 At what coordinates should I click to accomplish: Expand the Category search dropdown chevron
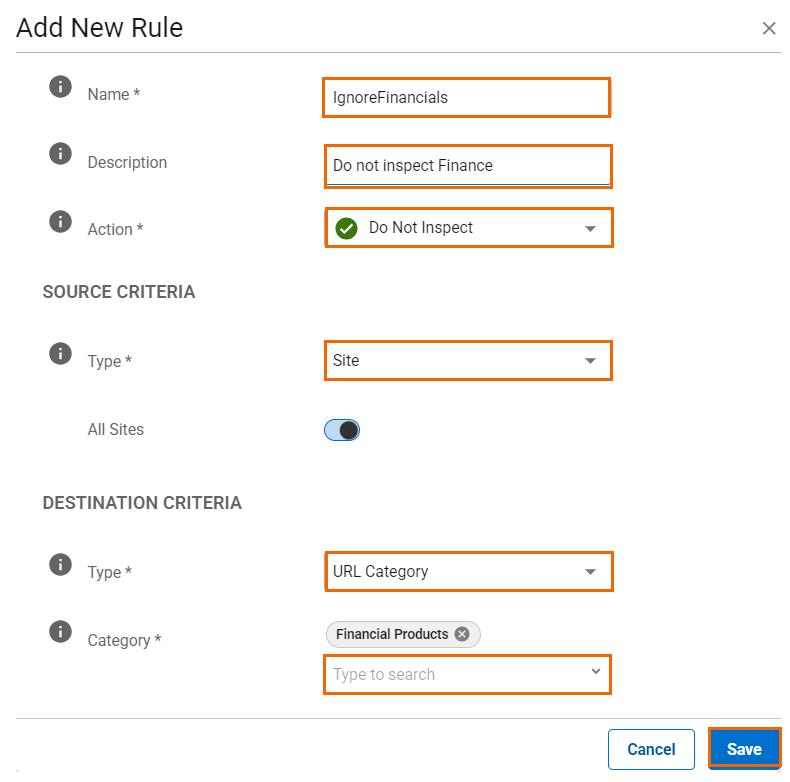tap(596, 671)
